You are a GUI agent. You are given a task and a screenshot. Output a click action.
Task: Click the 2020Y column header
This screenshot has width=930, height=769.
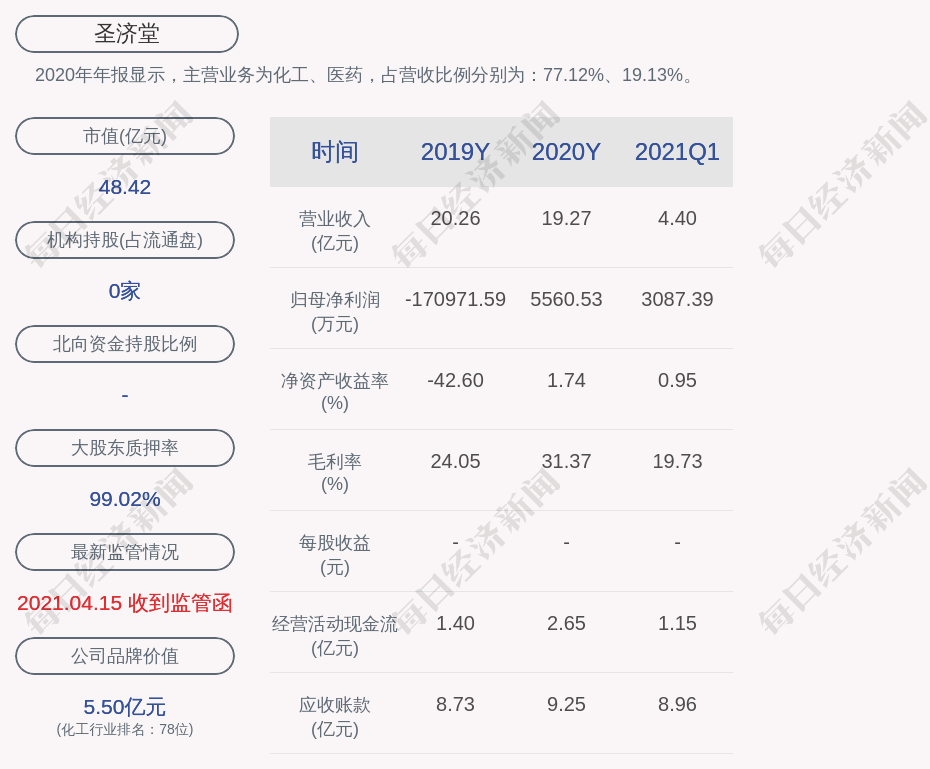(566, 152)
